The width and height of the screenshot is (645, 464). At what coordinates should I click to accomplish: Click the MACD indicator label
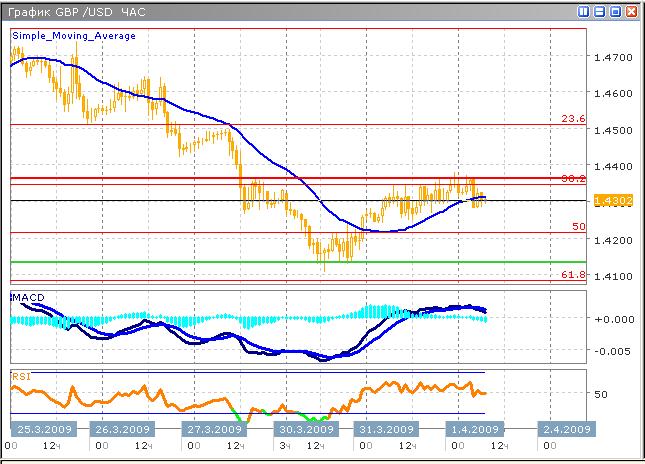28,299
